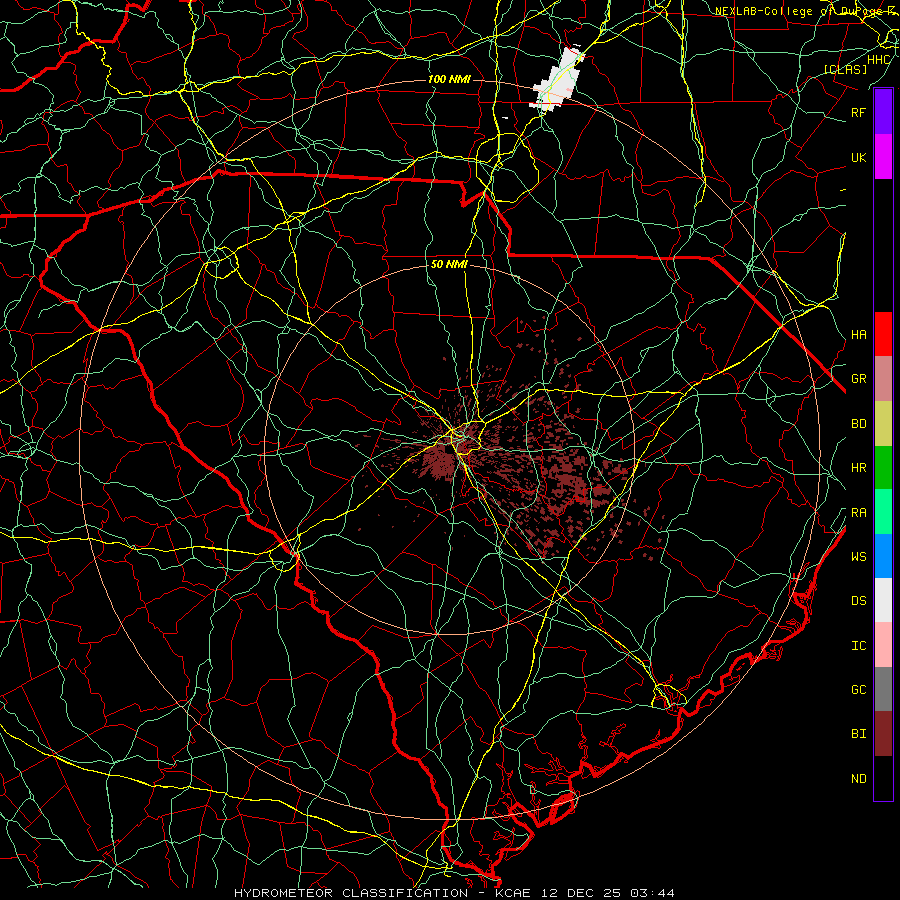The height and width of the screenshot is (900, 900).
Task: Click the UK legend label
Action: click(x=858, y=157)
